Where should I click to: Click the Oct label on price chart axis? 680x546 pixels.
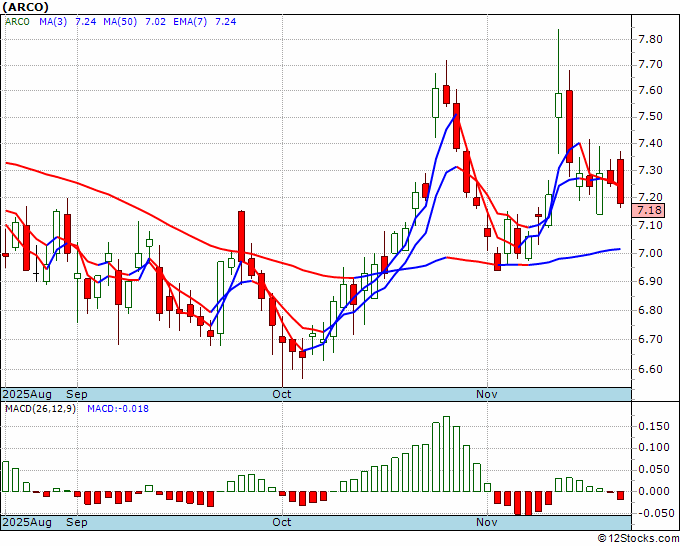[x=282, y=394]
